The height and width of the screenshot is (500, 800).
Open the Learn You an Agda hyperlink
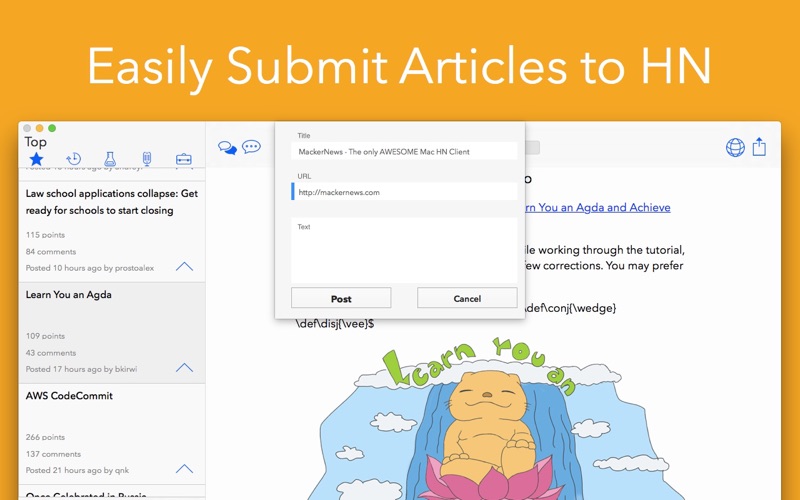(598, 208)
